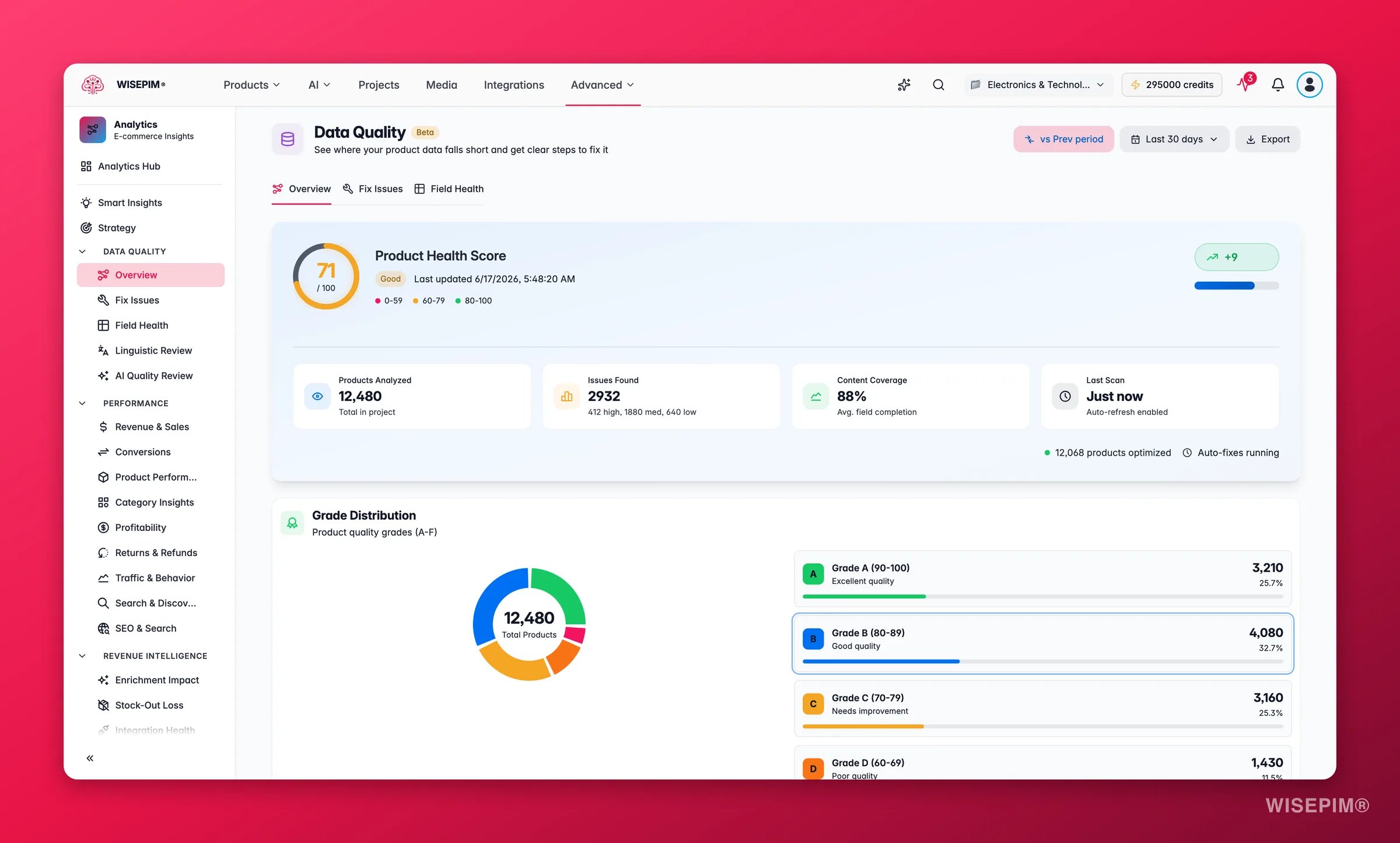Click the 295000 credits button
Screen dimensions: 1400x843
click(1172, 85)
